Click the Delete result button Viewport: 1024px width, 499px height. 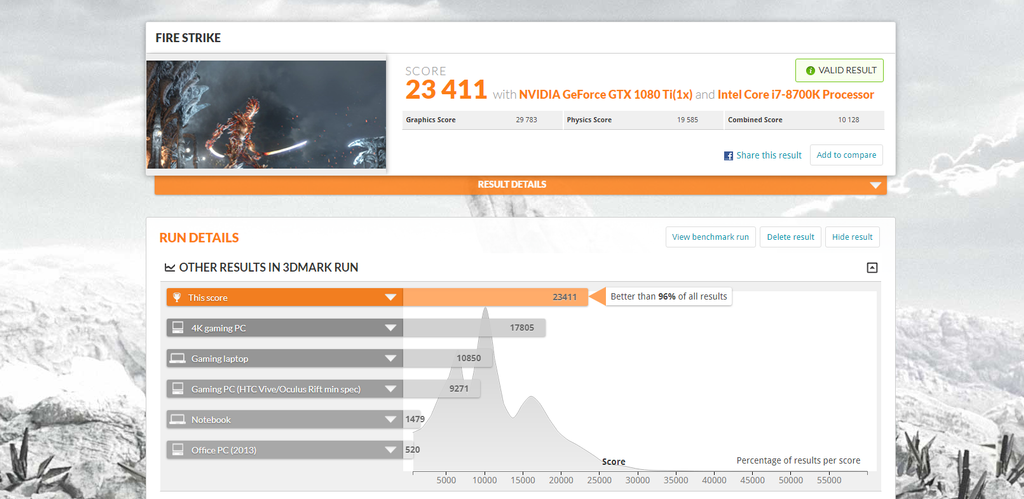pyautogui.click(x=790, y=237)
